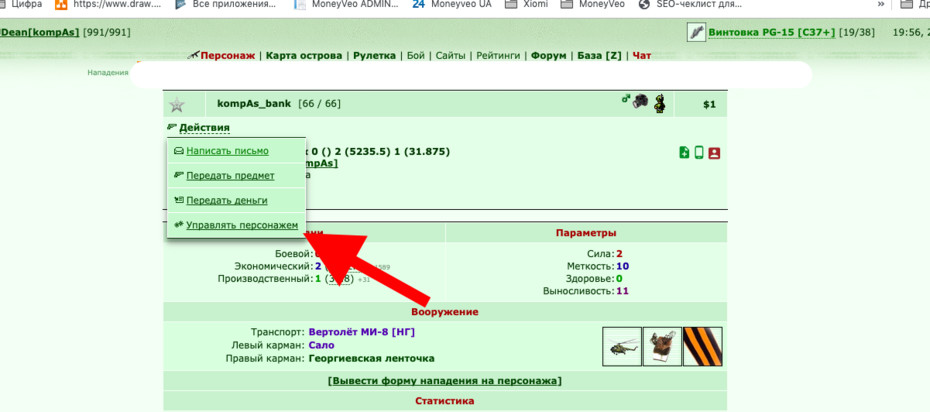
Task: Click the Сало left pocket link
Action: pyautogui.click(x=321, y=345)
